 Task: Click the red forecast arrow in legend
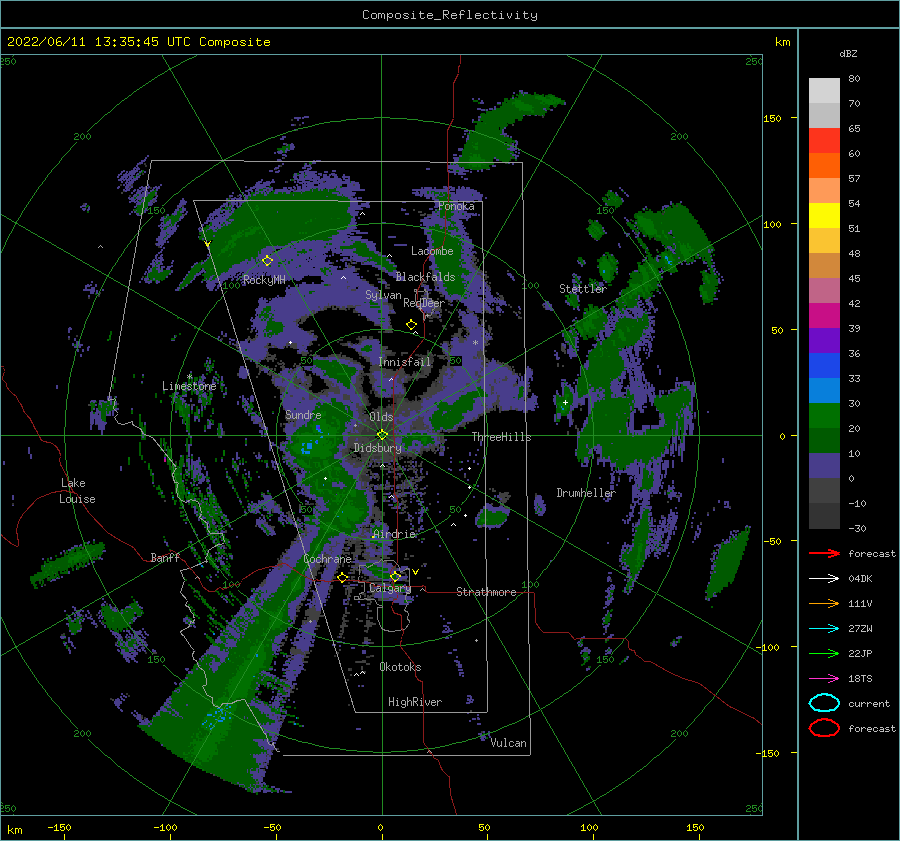824,553
